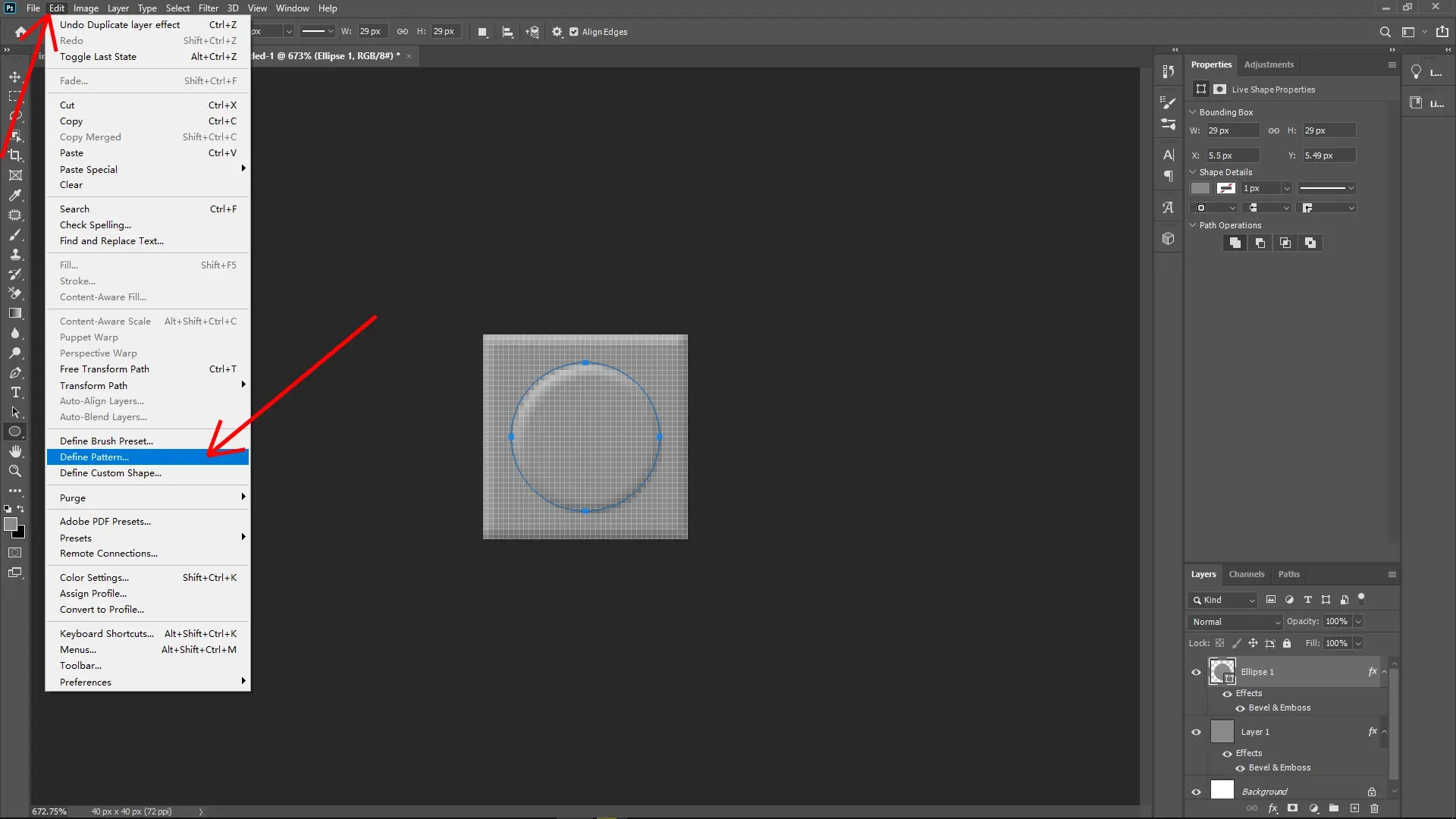Switch to the Channels tab

[1247, 574]
